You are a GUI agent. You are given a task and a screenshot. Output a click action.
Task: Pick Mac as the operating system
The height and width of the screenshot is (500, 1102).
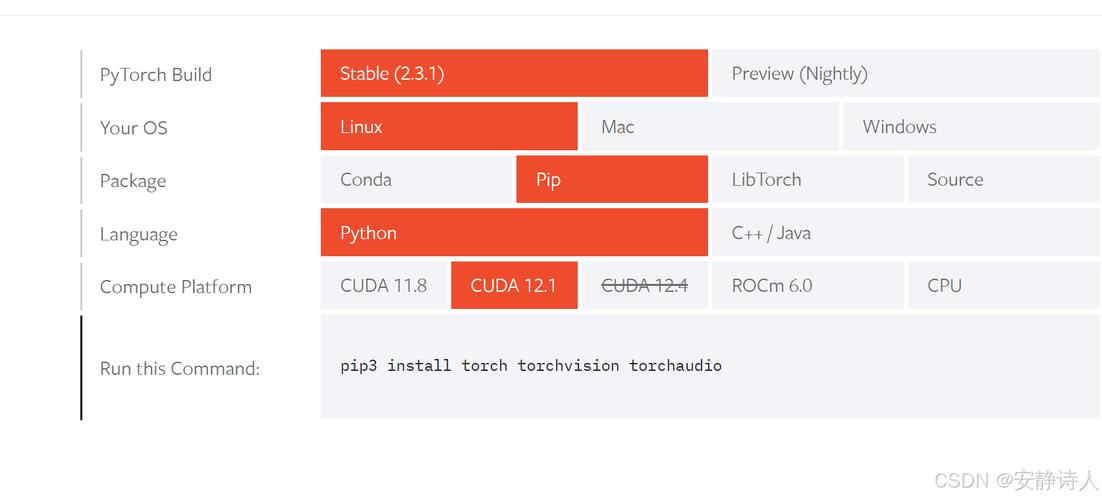click(710, 127)
